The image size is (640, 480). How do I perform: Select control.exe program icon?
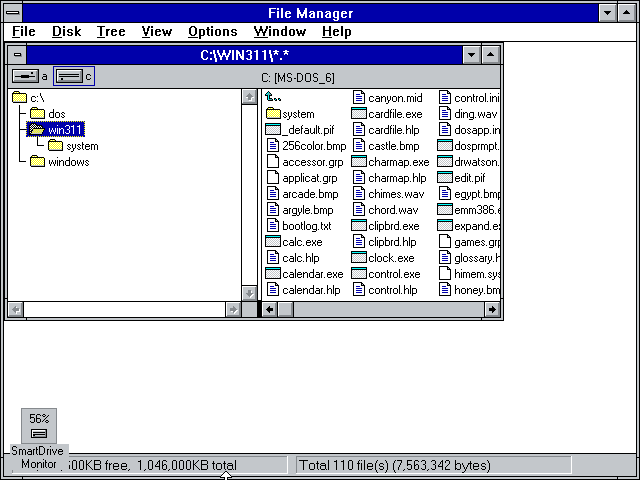(x=359, y=273)
